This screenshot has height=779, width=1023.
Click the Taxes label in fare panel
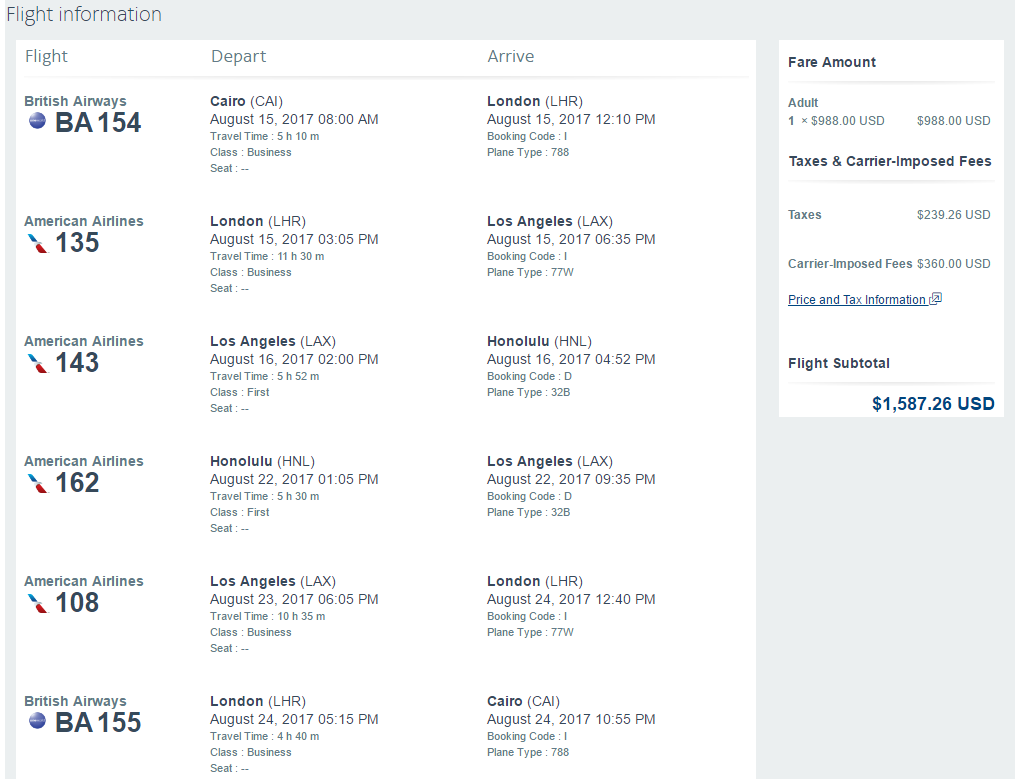coord(804,215)
